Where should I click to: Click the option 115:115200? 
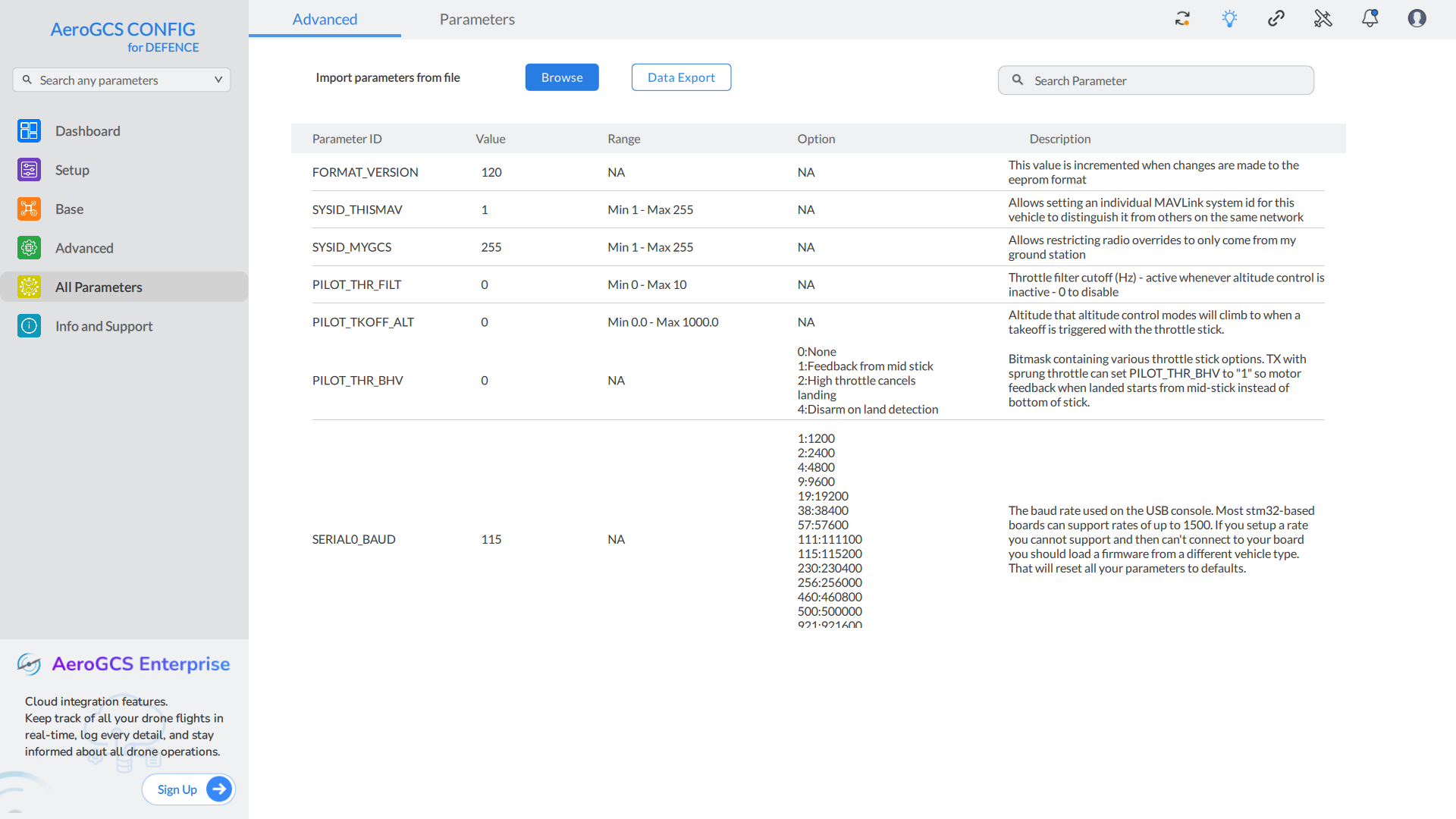[x=830, y=554]
